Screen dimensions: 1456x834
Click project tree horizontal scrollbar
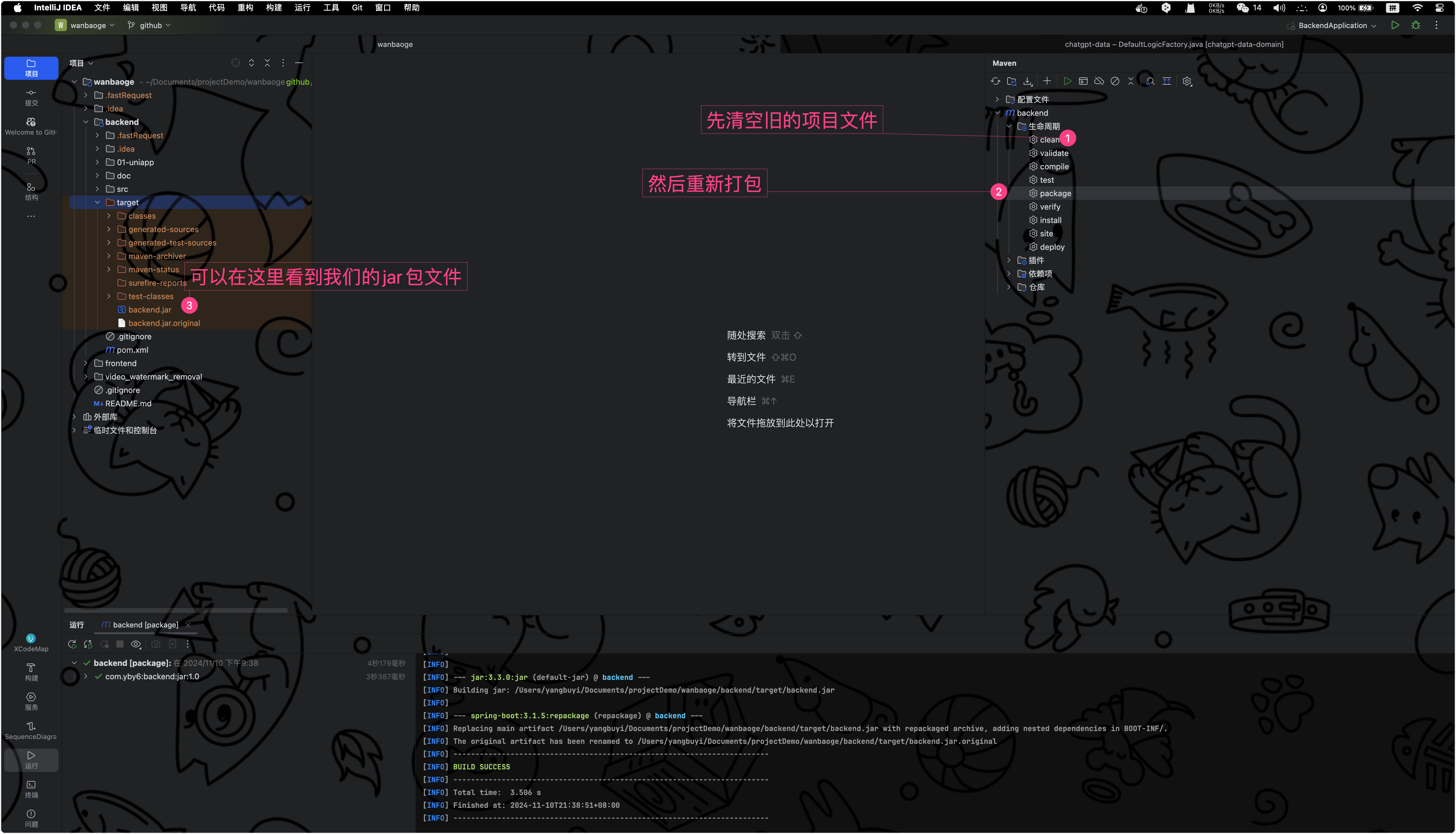click(175, 611)
